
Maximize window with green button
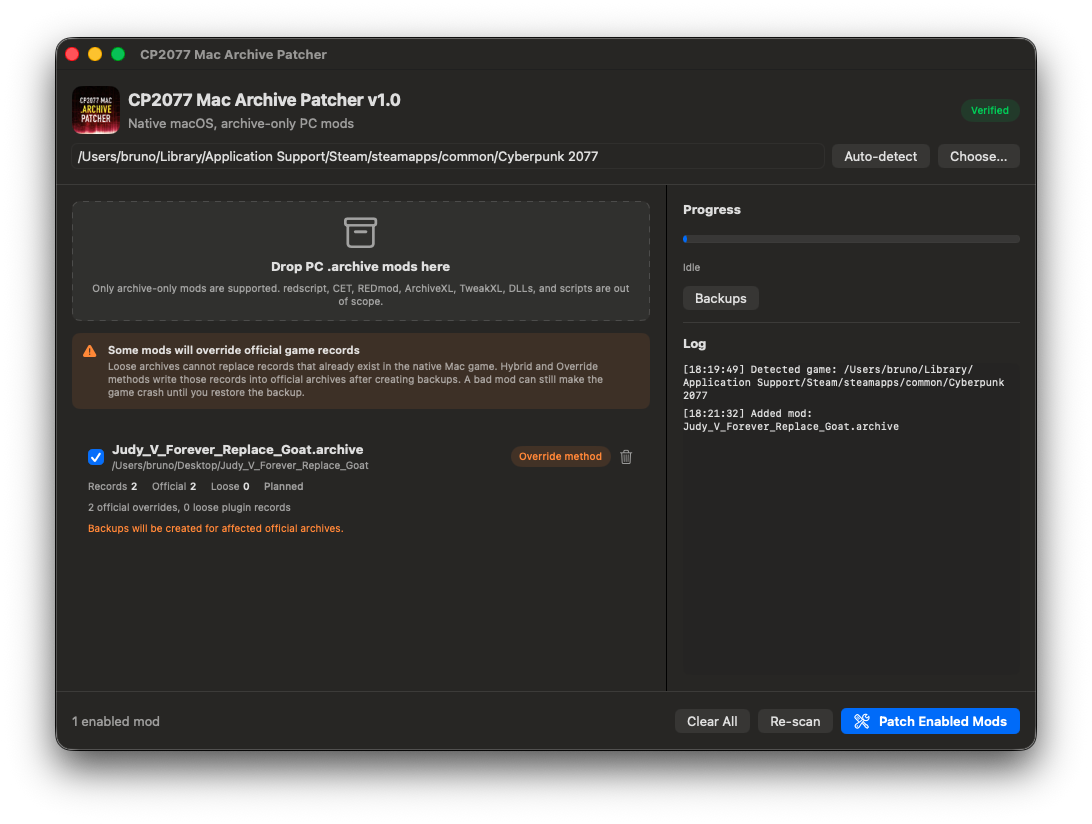pos(118,54)
